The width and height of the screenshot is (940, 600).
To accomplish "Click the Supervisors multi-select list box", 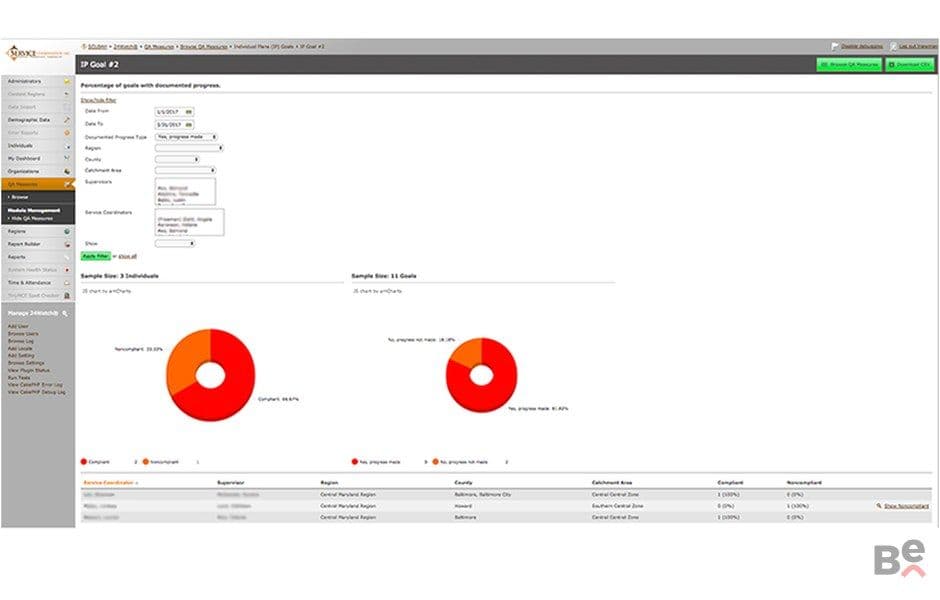I will [x=185, y=192].
